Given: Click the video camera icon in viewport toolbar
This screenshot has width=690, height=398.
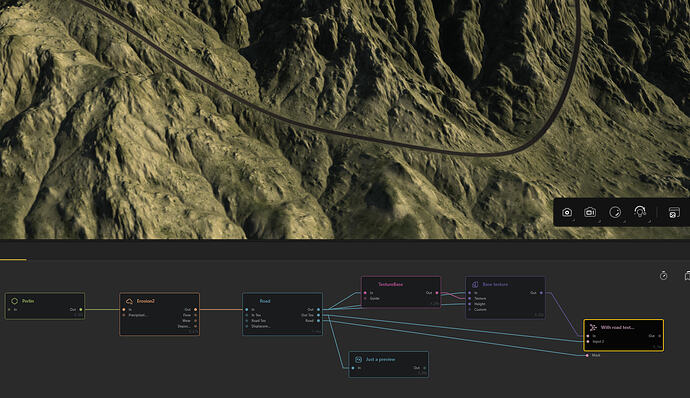Looking at the screenshot, I should pos(590,213).
